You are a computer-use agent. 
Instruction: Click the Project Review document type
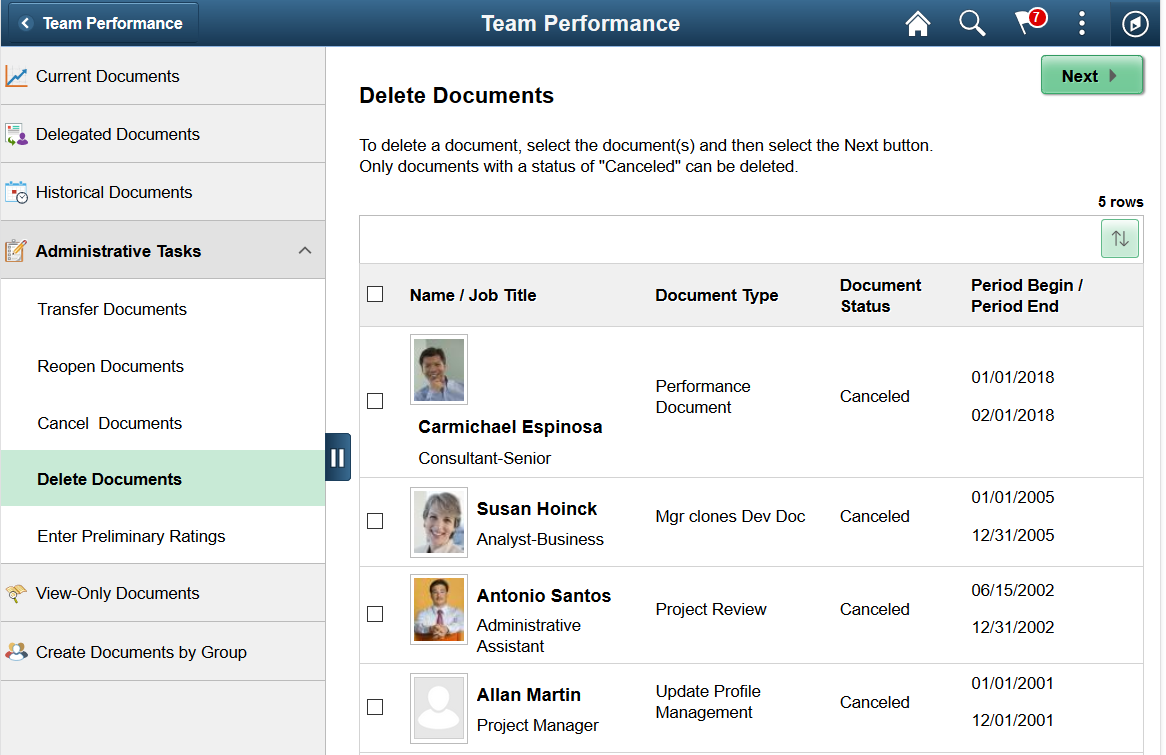coord(711,609)
